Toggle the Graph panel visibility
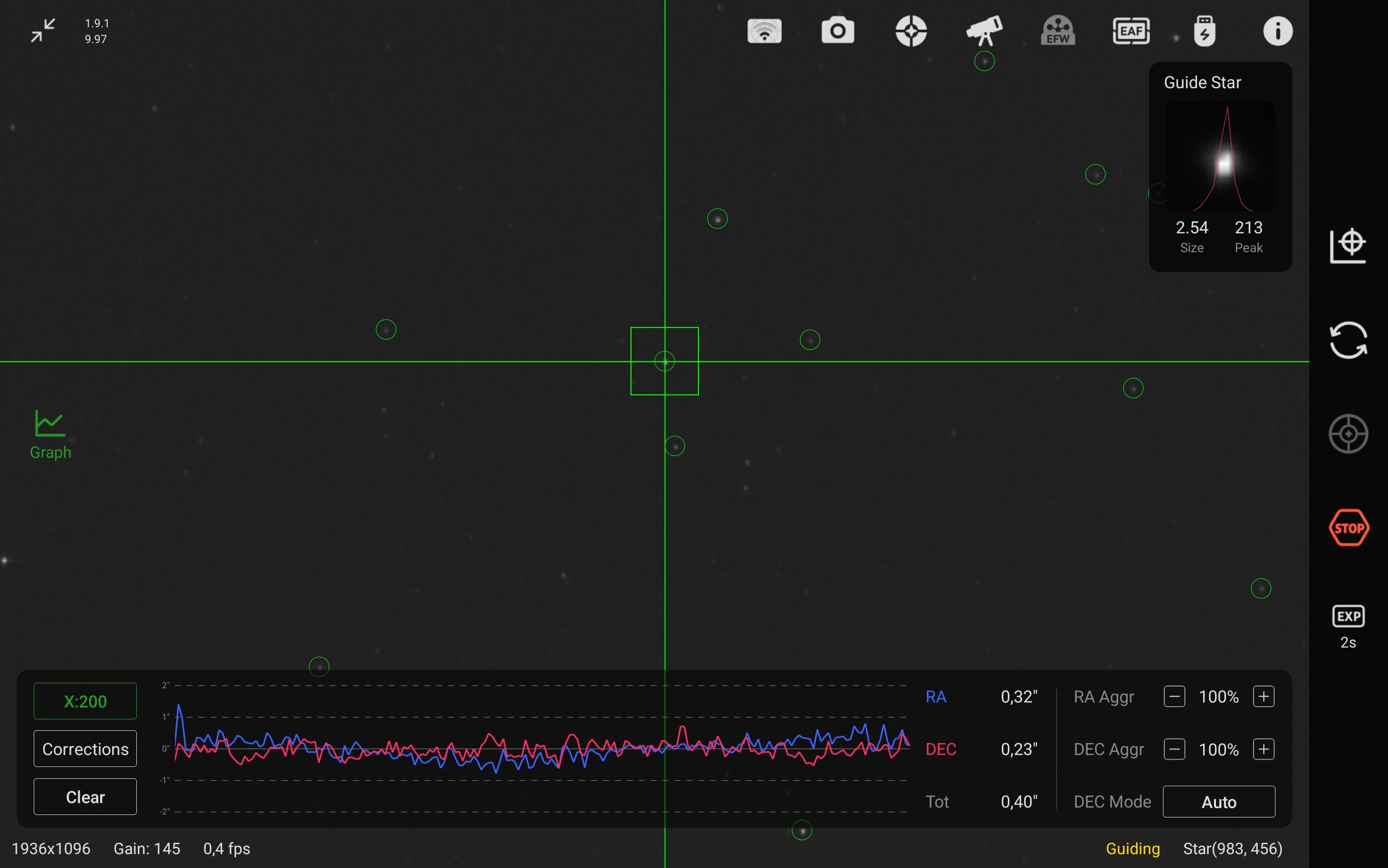 (x=51, y=434)
